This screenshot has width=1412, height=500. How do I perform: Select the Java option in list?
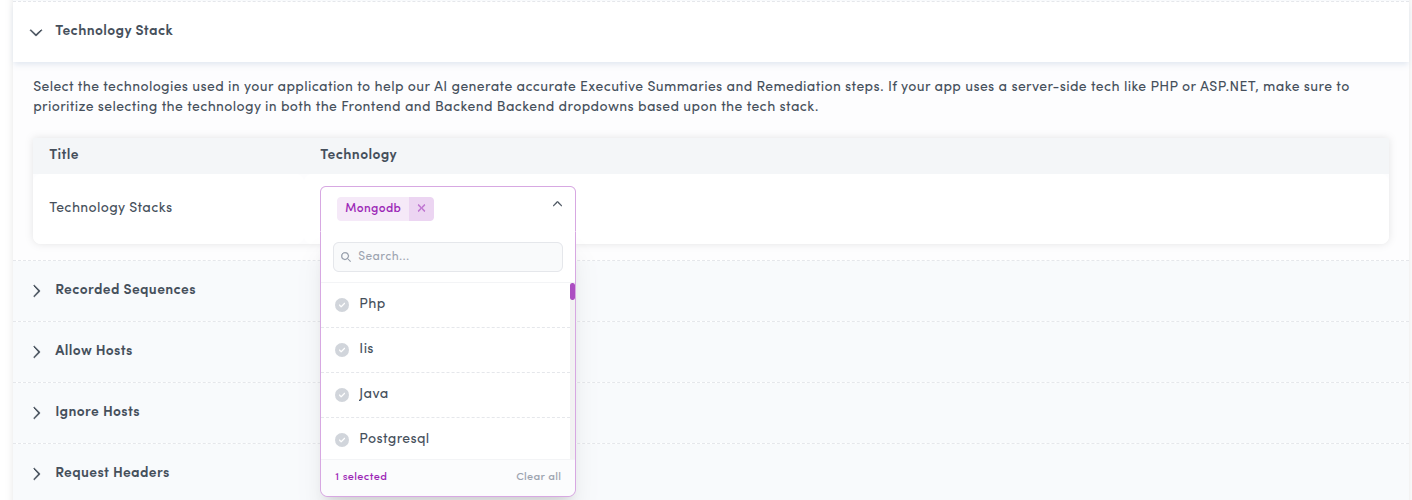[x=445, y=394]
